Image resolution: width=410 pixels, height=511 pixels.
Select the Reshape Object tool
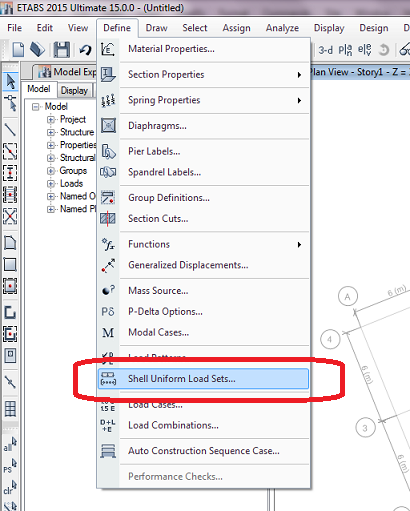10,103
